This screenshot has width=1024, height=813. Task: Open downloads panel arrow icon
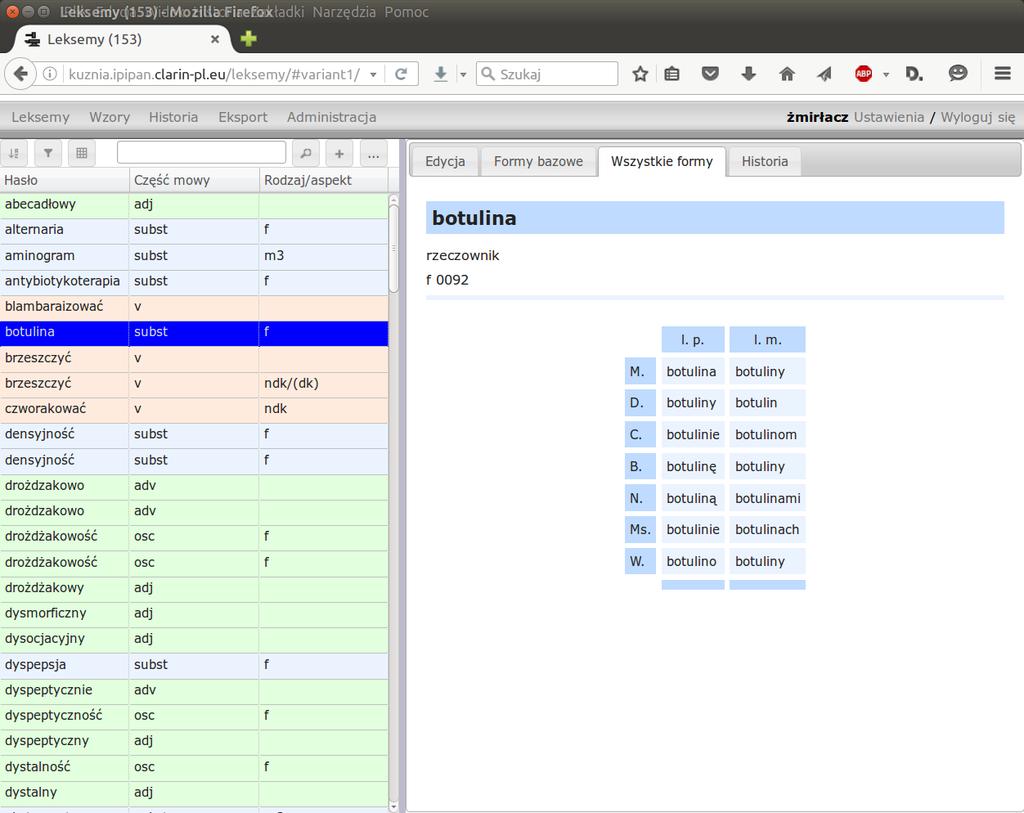click(x=748, y=74)
